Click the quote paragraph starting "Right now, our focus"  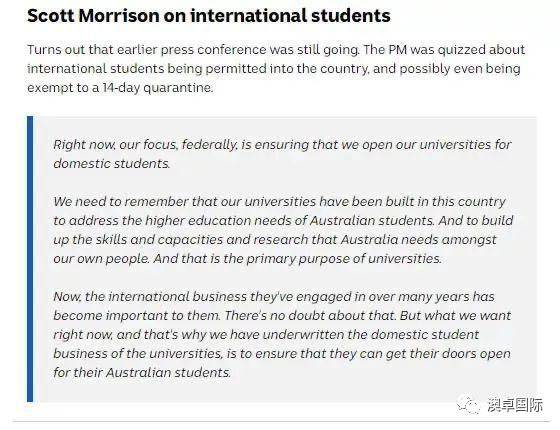click(282, 154)
